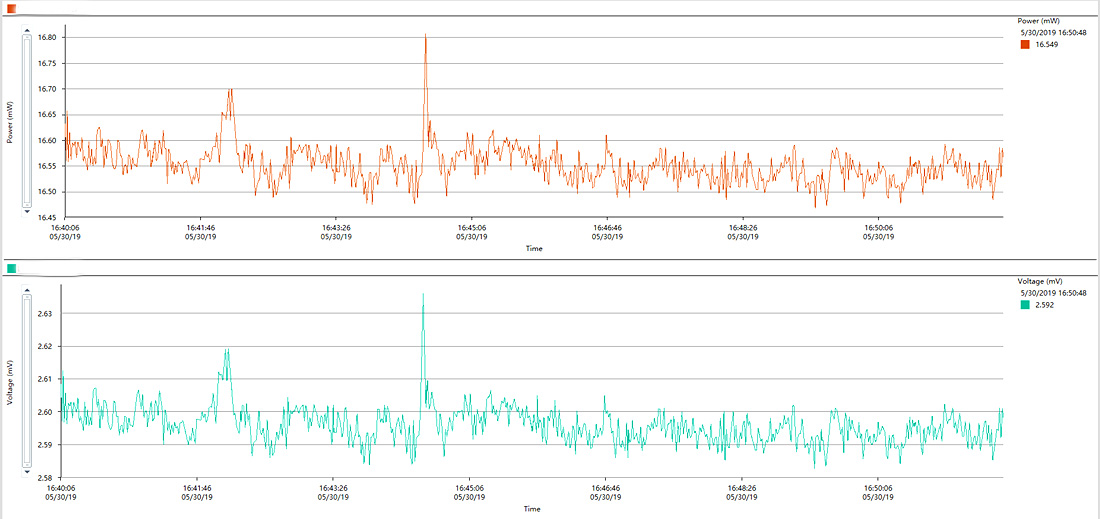This screenshot has width=1100, height=519.
Task: Click the Power (mW) y-axis label
Action: tap(9, 121)
